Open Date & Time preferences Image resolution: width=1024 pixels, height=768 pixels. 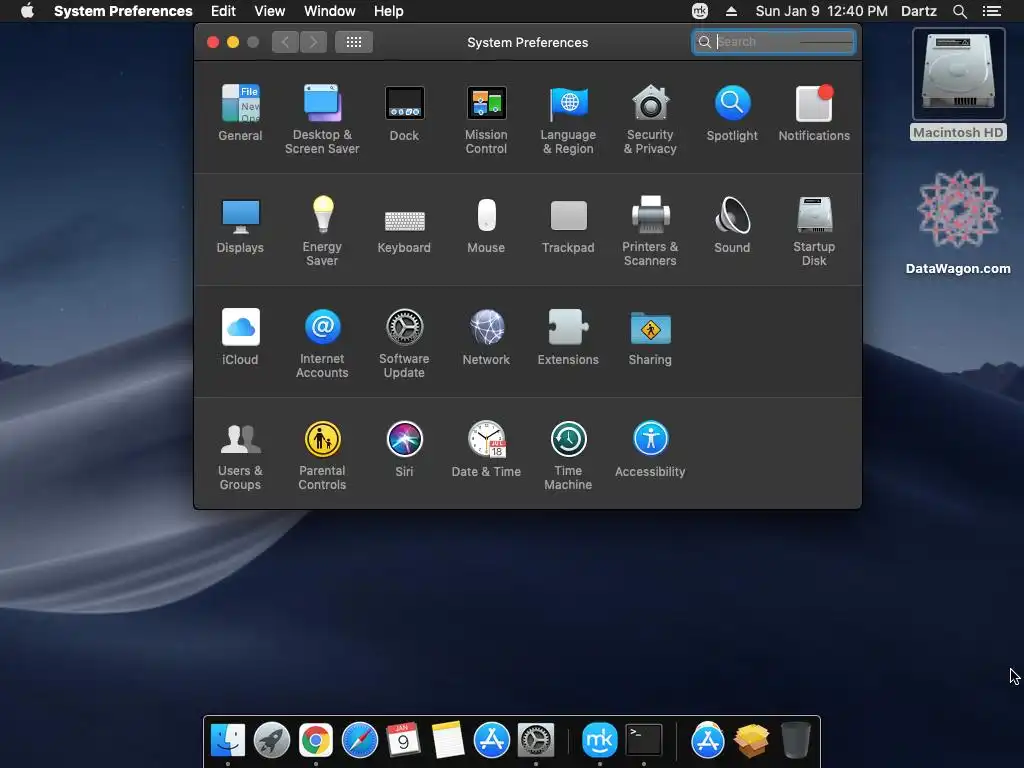click(x=486, y=449)
